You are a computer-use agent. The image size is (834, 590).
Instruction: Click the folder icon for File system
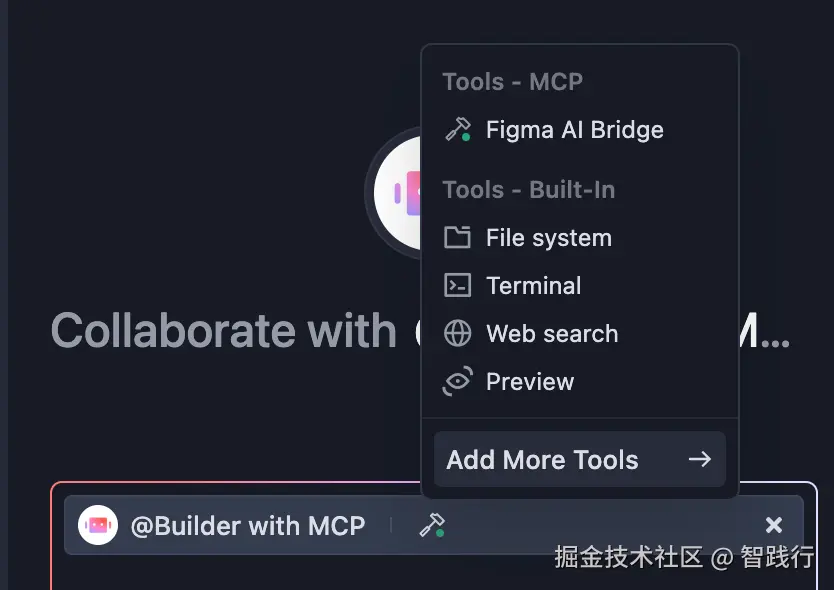coord(457,237)
